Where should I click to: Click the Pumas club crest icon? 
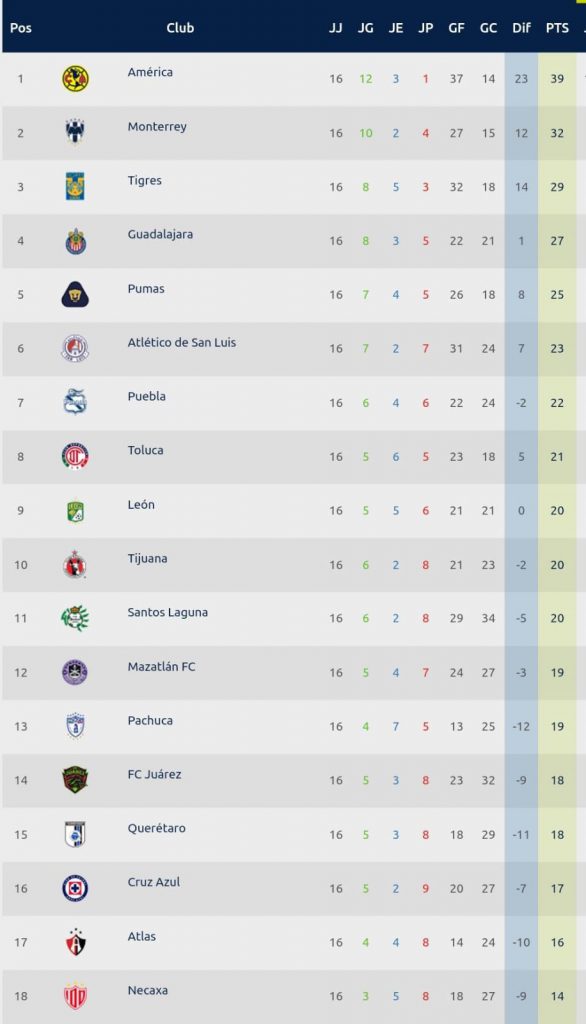75,295
